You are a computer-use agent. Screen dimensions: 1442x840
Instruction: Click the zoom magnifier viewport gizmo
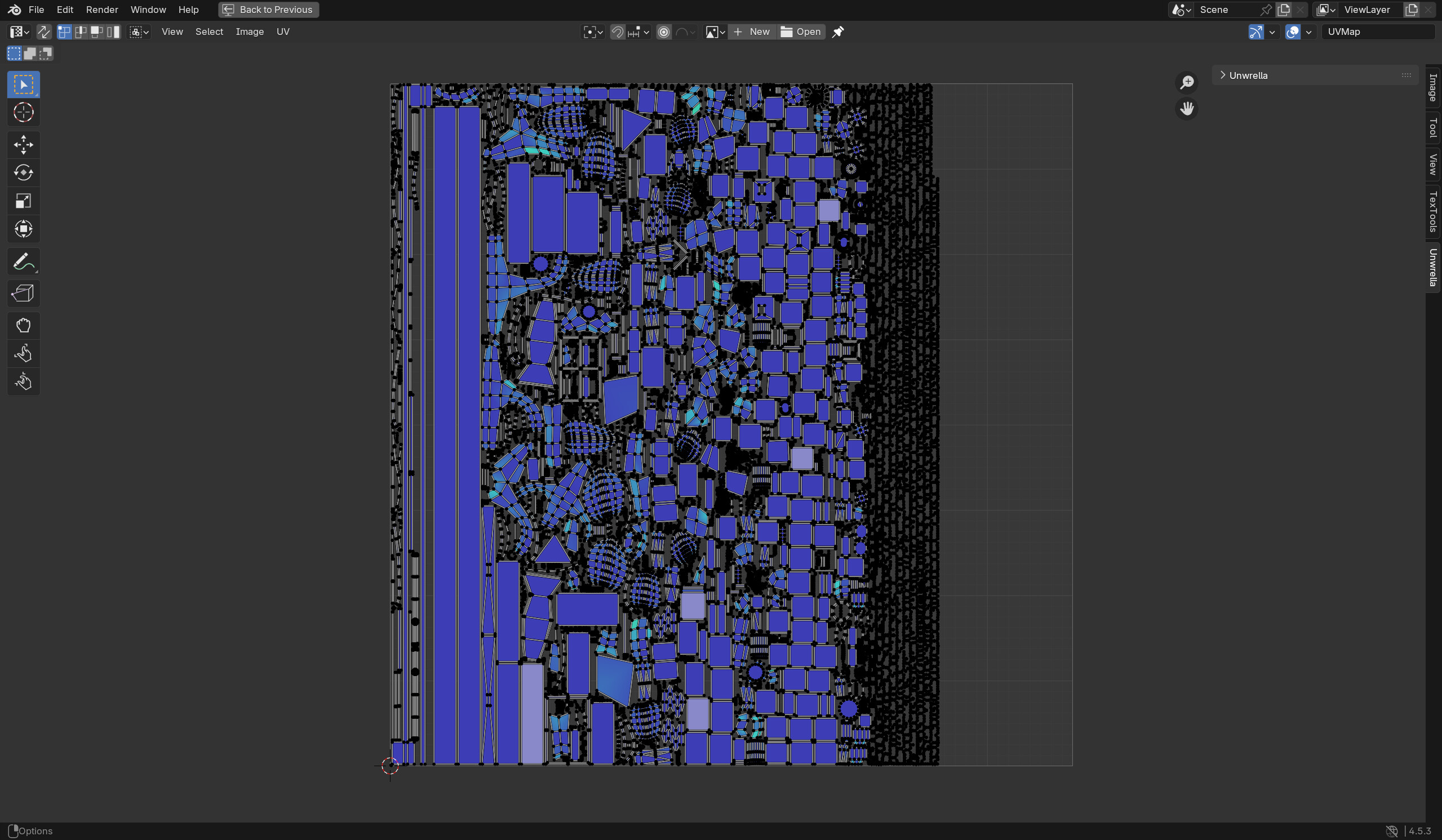[1187, 82]
